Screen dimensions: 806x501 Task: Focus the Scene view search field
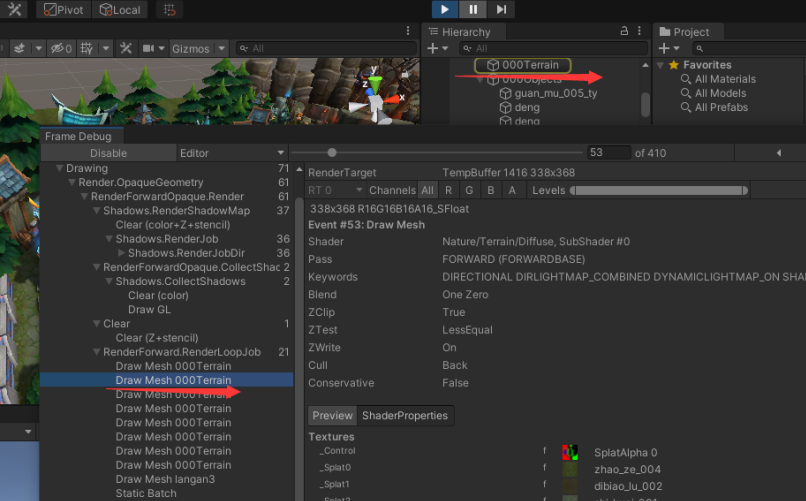tap(326, 49)
